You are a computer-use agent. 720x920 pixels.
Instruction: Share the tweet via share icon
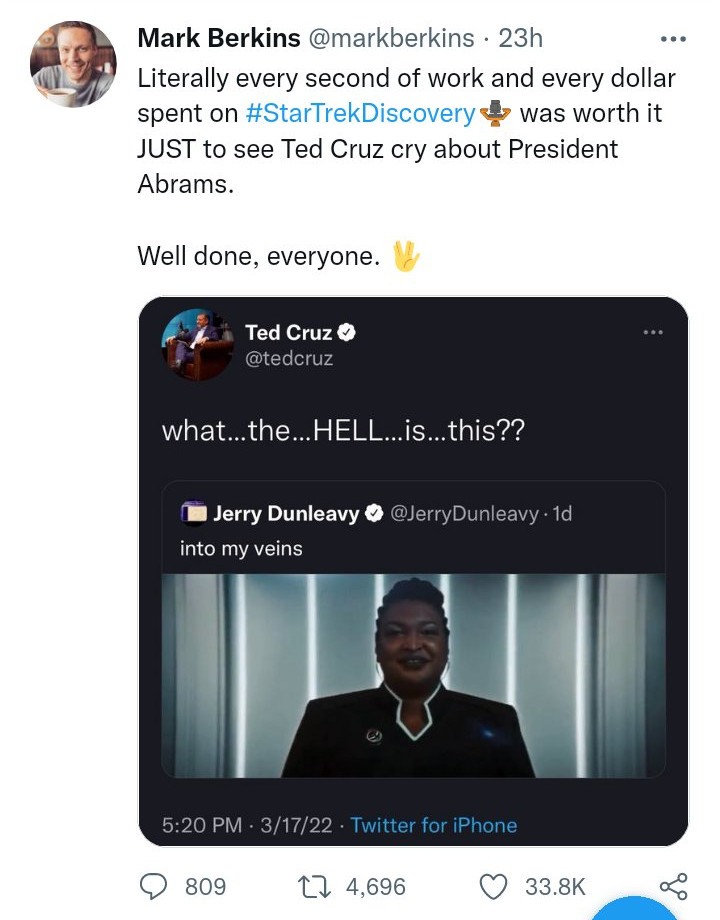coord(674,886)
